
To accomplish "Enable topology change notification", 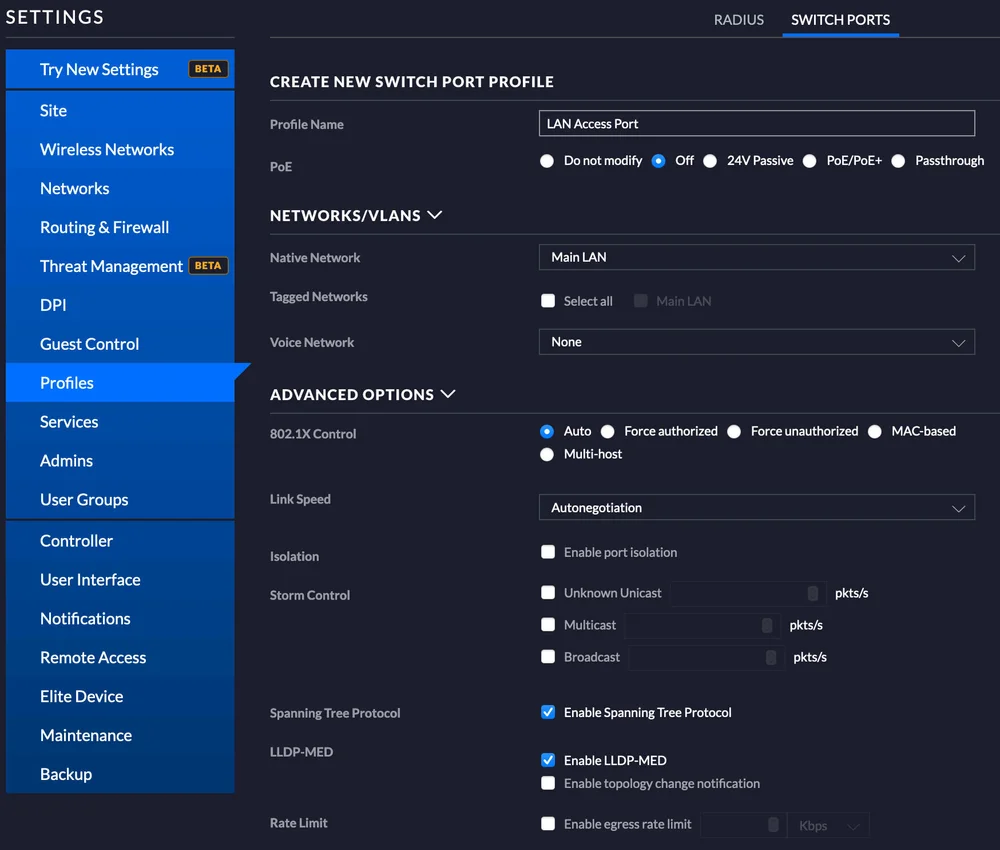I will (548, 783).
